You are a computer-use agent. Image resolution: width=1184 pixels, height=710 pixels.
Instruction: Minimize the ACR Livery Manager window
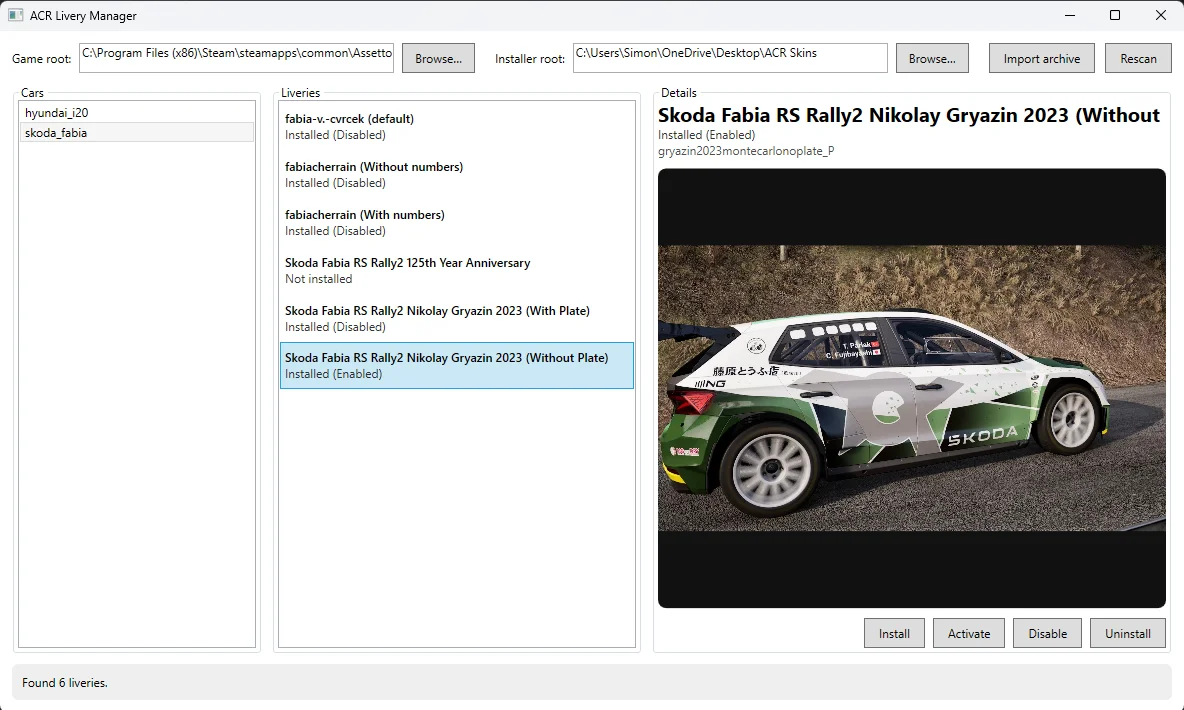pos(1069,15)
